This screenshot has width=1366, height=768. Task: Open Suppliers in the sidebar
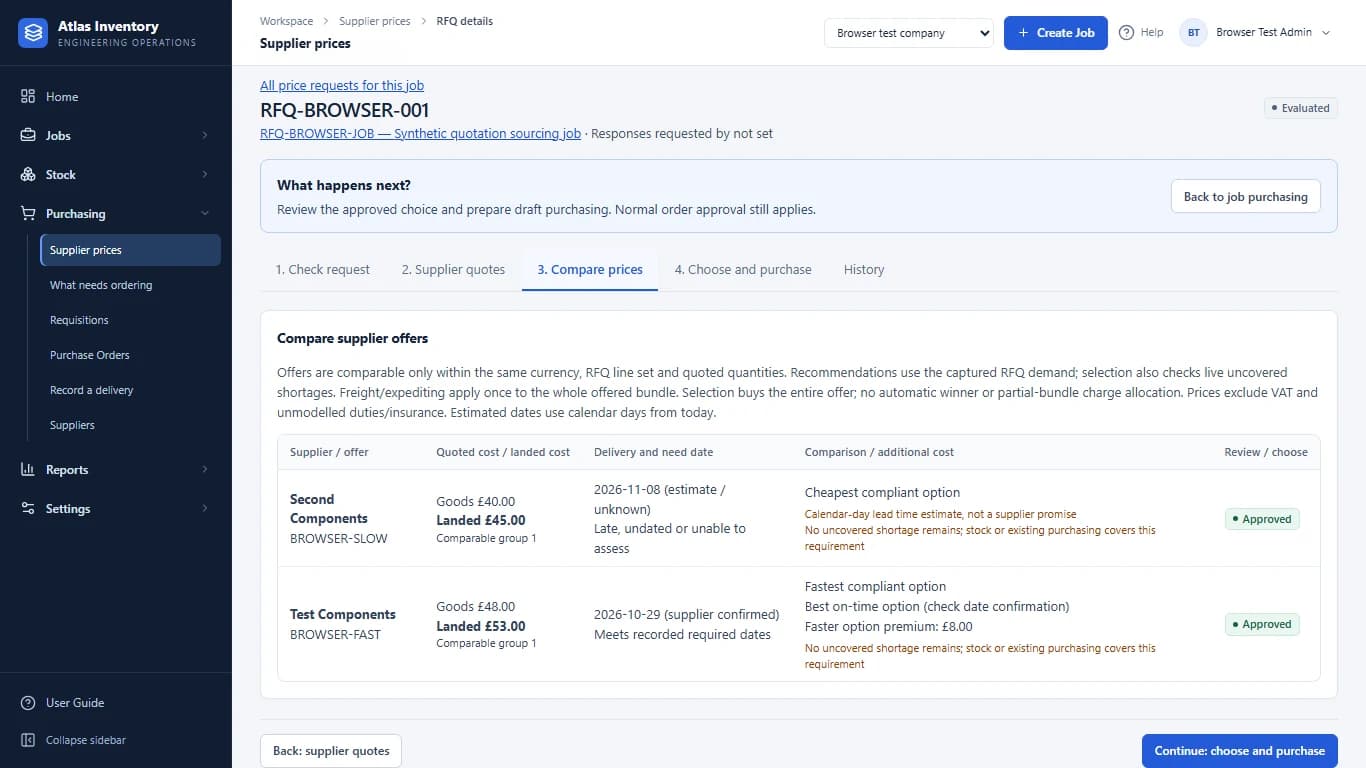(130, 425)
